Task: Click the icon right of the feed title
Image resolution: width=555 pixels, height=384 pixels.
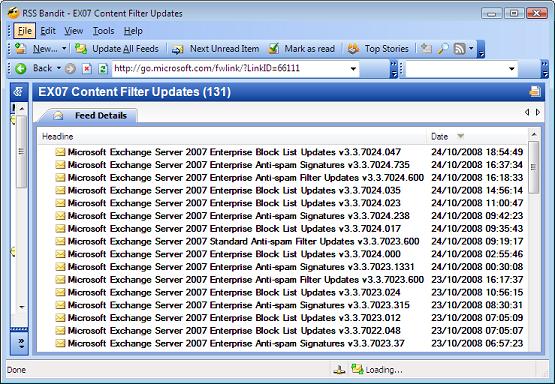Action: click(534, 92)
